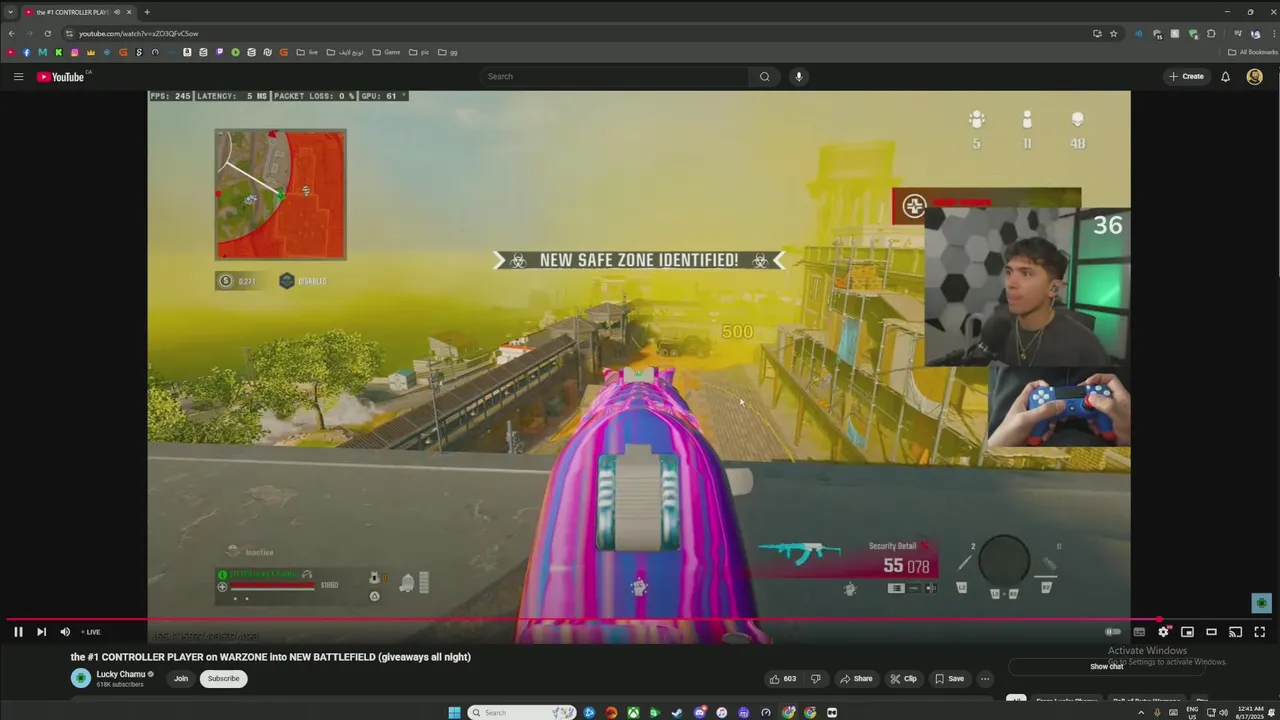Open the Lucky Chamu channel avatar

point(80,678)
